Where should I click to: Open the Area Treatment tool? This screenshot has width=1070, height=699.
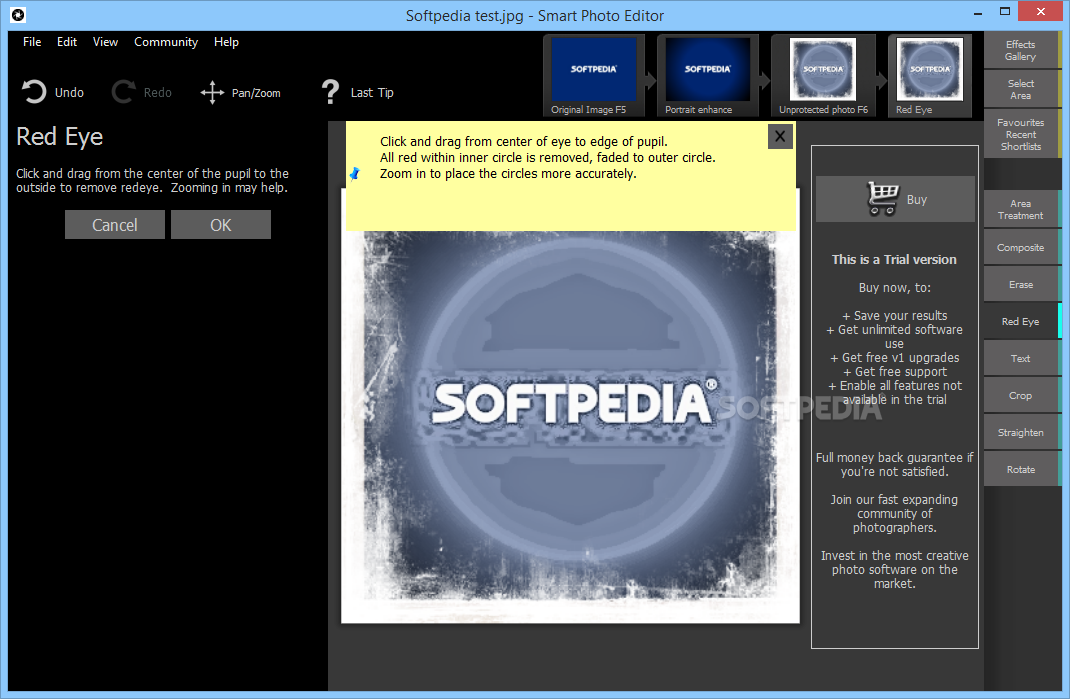(1021, 210)
